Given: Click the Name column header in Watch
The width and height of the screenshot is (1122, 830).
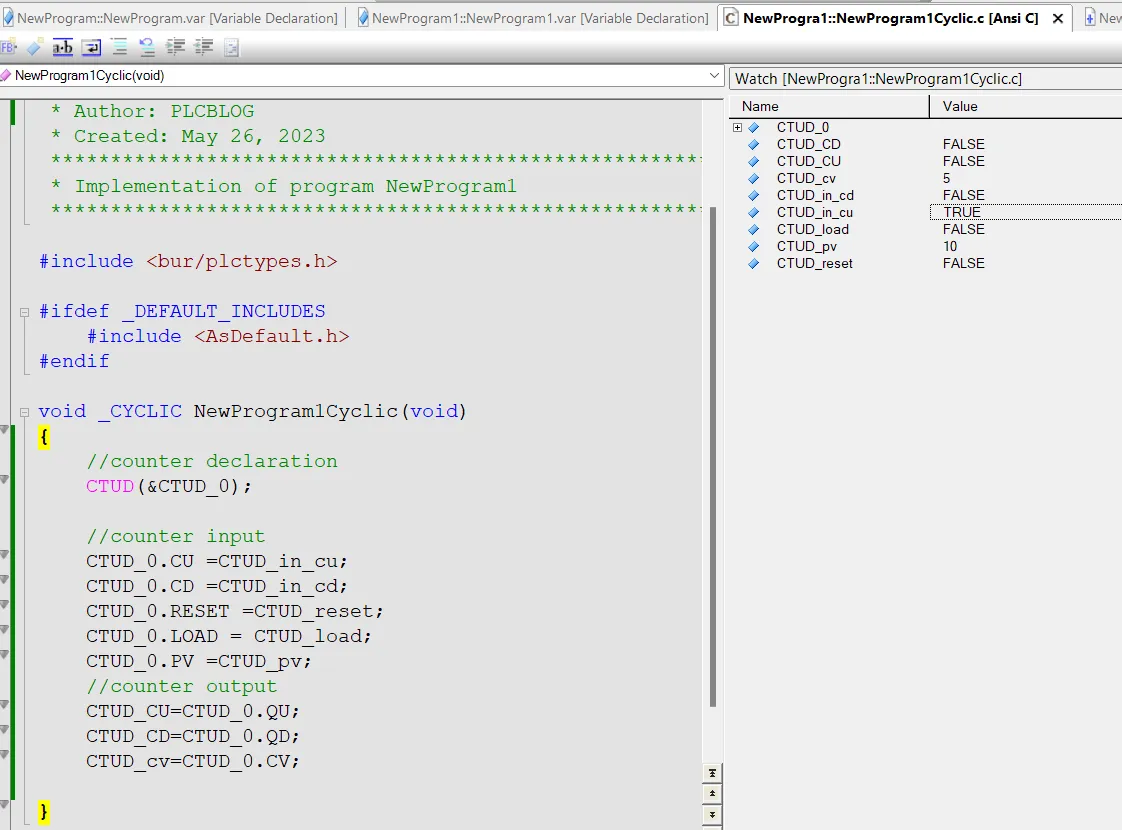Looking at the screenshot, I should pos(829,107).
